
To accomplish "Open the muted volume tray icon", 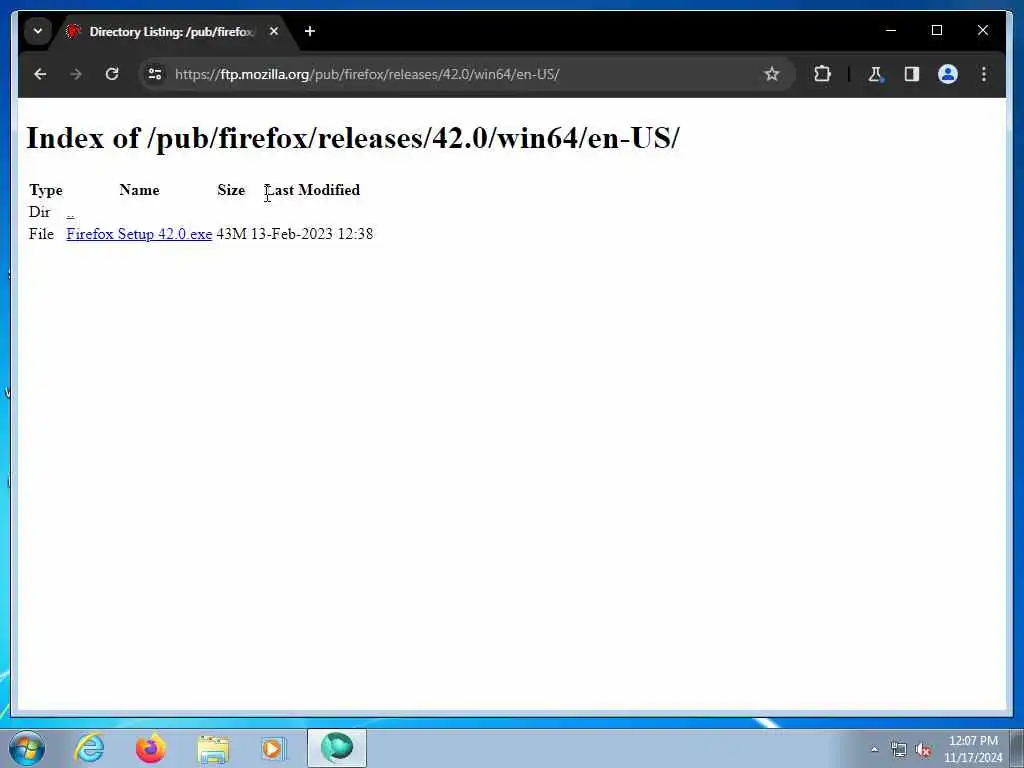I will pyautogui.click(x=923, y=750).
